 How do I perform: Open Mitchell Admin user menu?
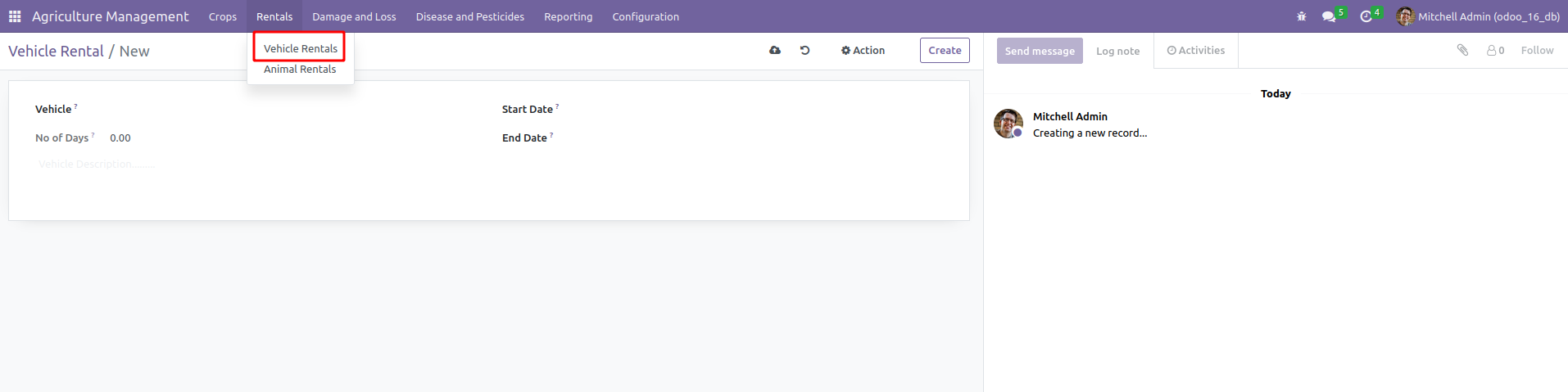1479,16
